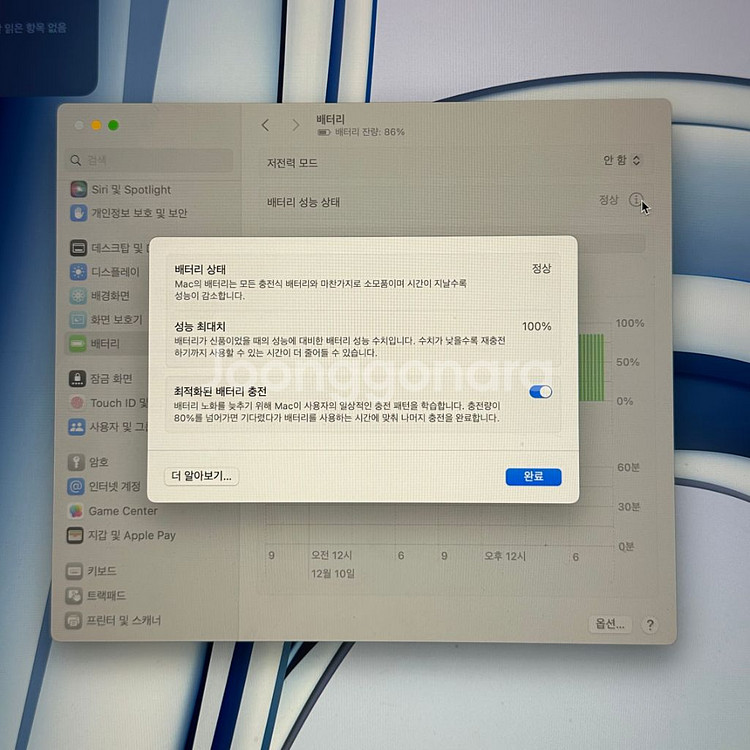The height and width of the screenshot is (750, 750).
Task: Open the Privacy and Security hand icon
Action: (78, 213)
